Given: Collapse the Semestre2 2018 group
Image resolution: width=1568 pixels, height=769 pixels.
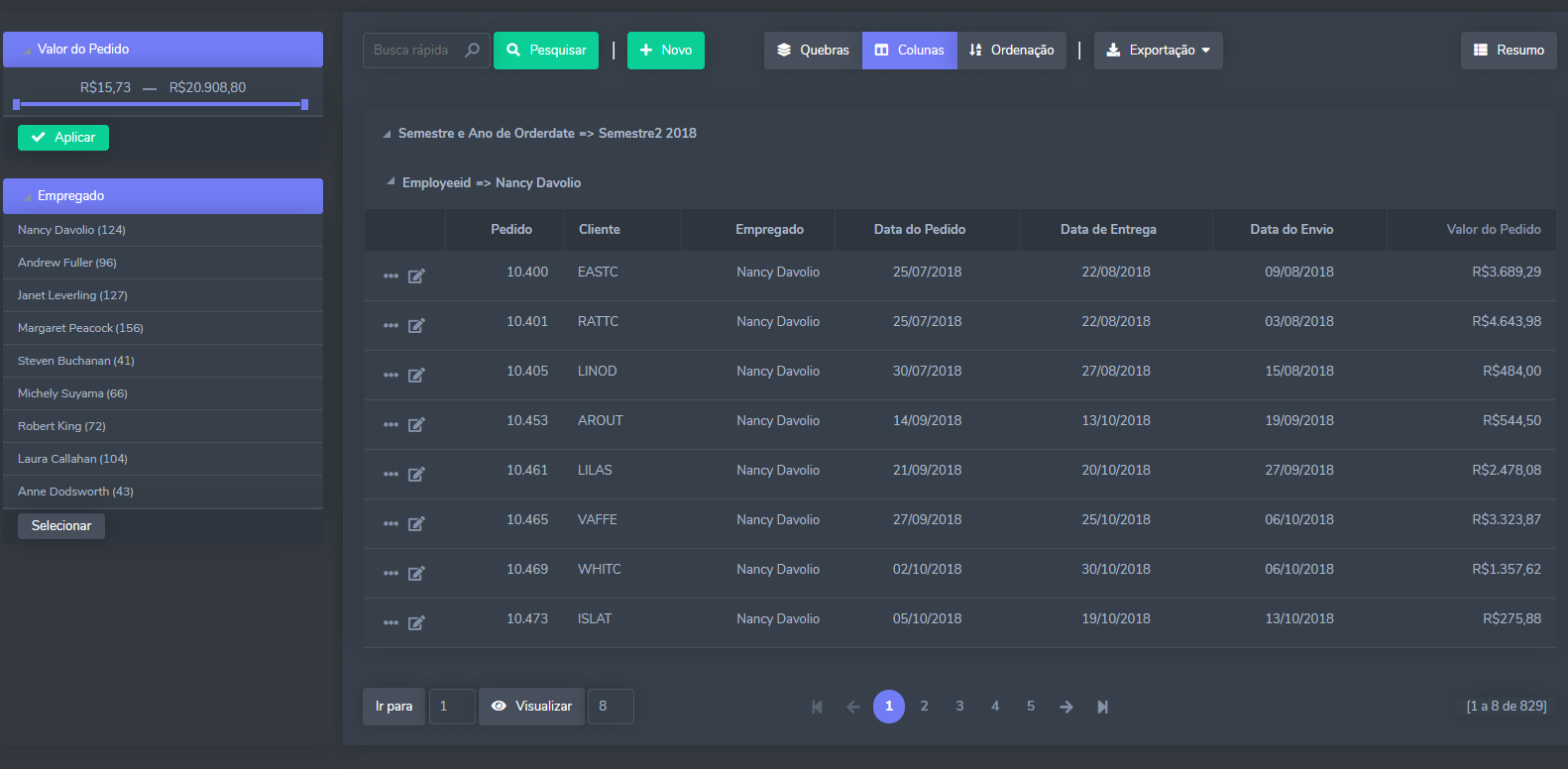Looking at the screenshot, I should (387, 134).
